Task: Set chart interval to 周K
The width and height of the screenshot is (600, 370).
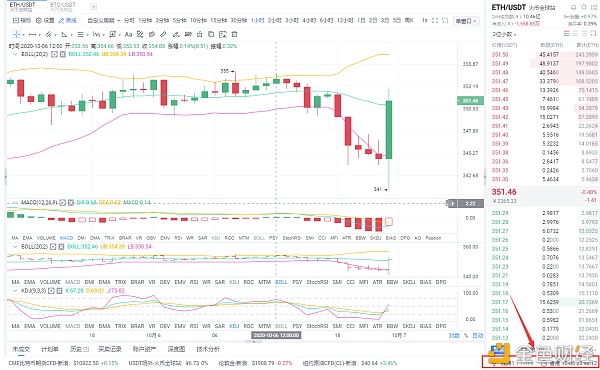Action: point(409,20)
